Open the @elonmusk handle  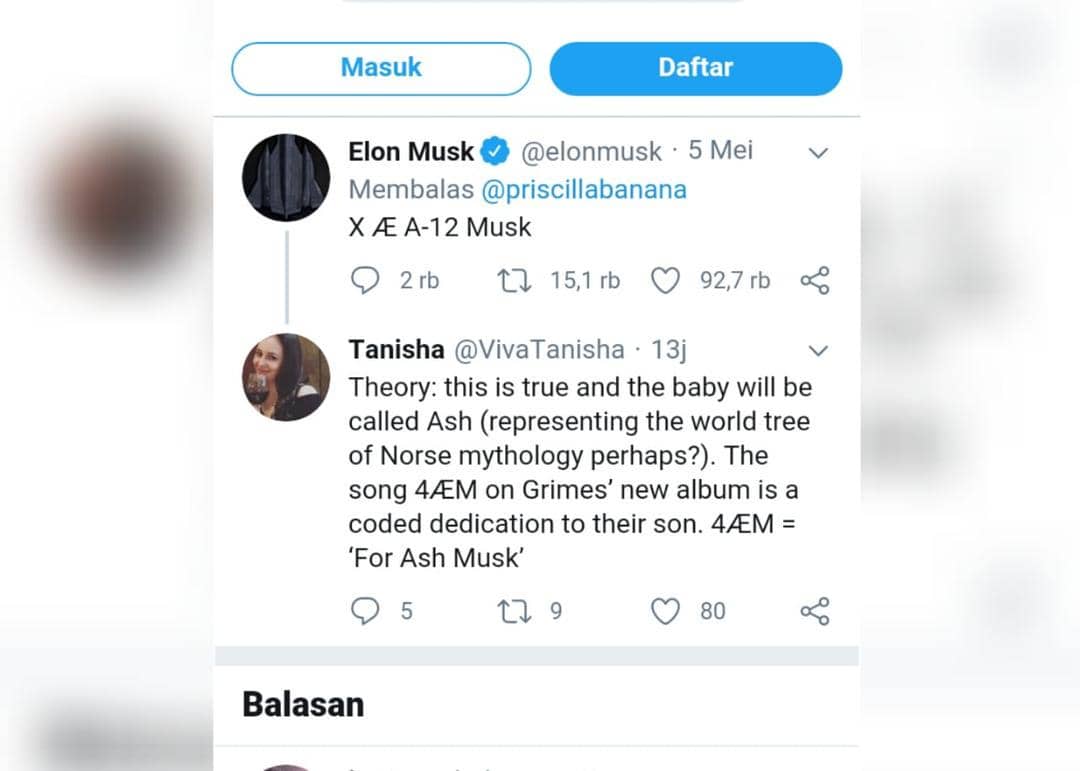[x=591, y=152]
